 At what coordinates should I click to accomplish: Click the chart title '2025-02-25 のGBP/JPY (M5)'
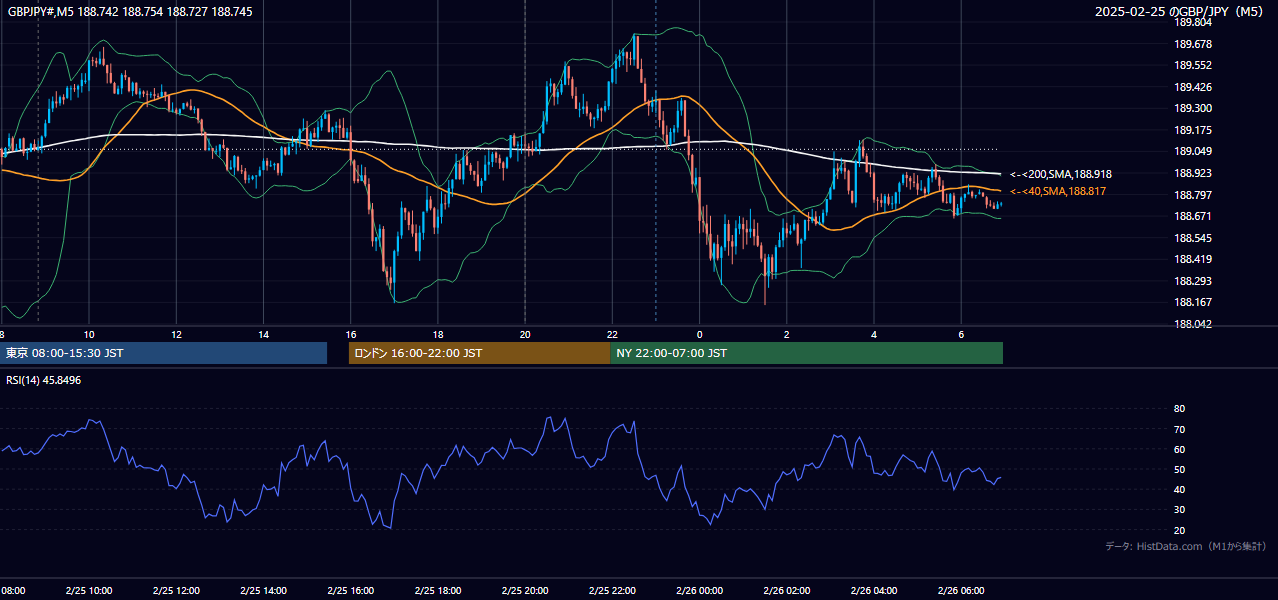1180,12
